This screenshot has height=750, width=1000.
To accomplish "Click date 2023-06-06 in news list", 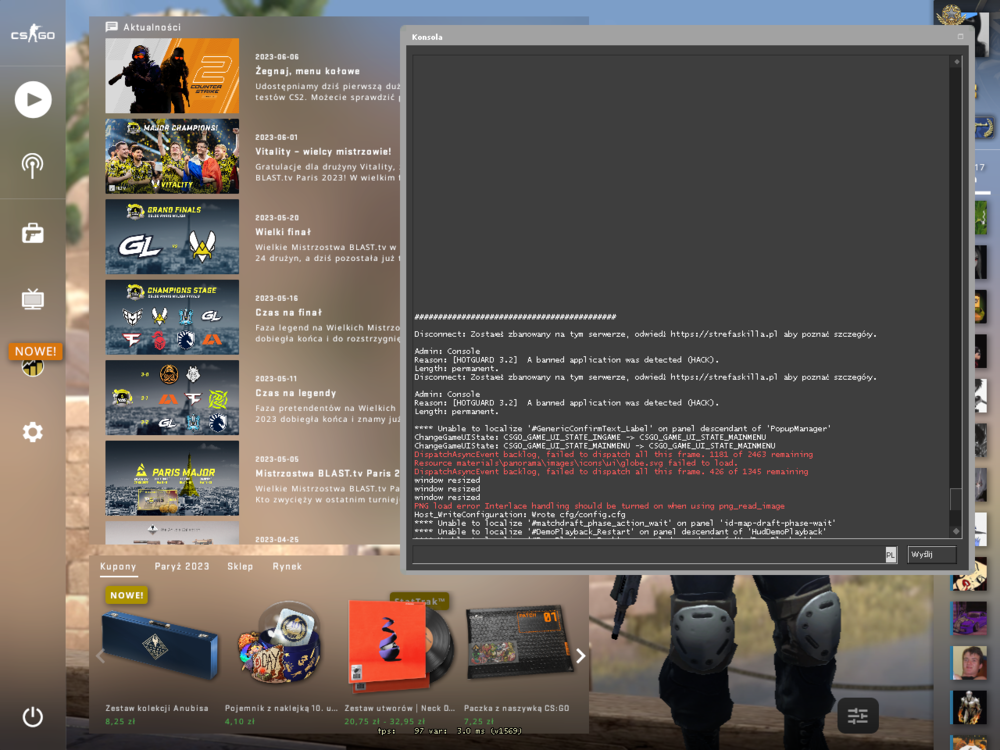I will pyautogui.click(x=277, y=57).
